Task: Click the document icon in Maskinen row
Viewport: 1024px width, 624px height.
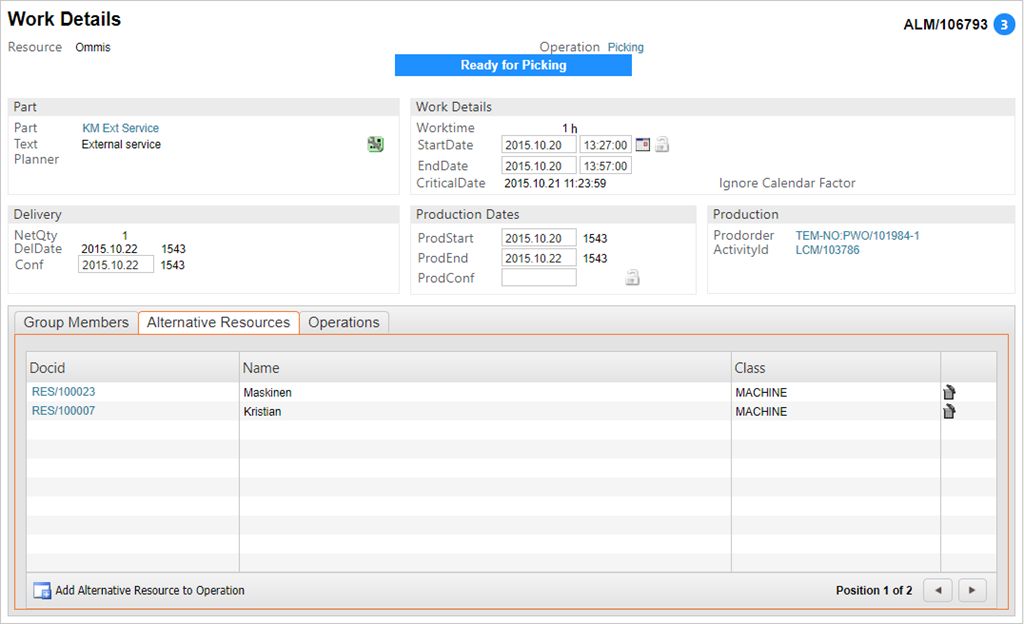Action: (949, 392)
